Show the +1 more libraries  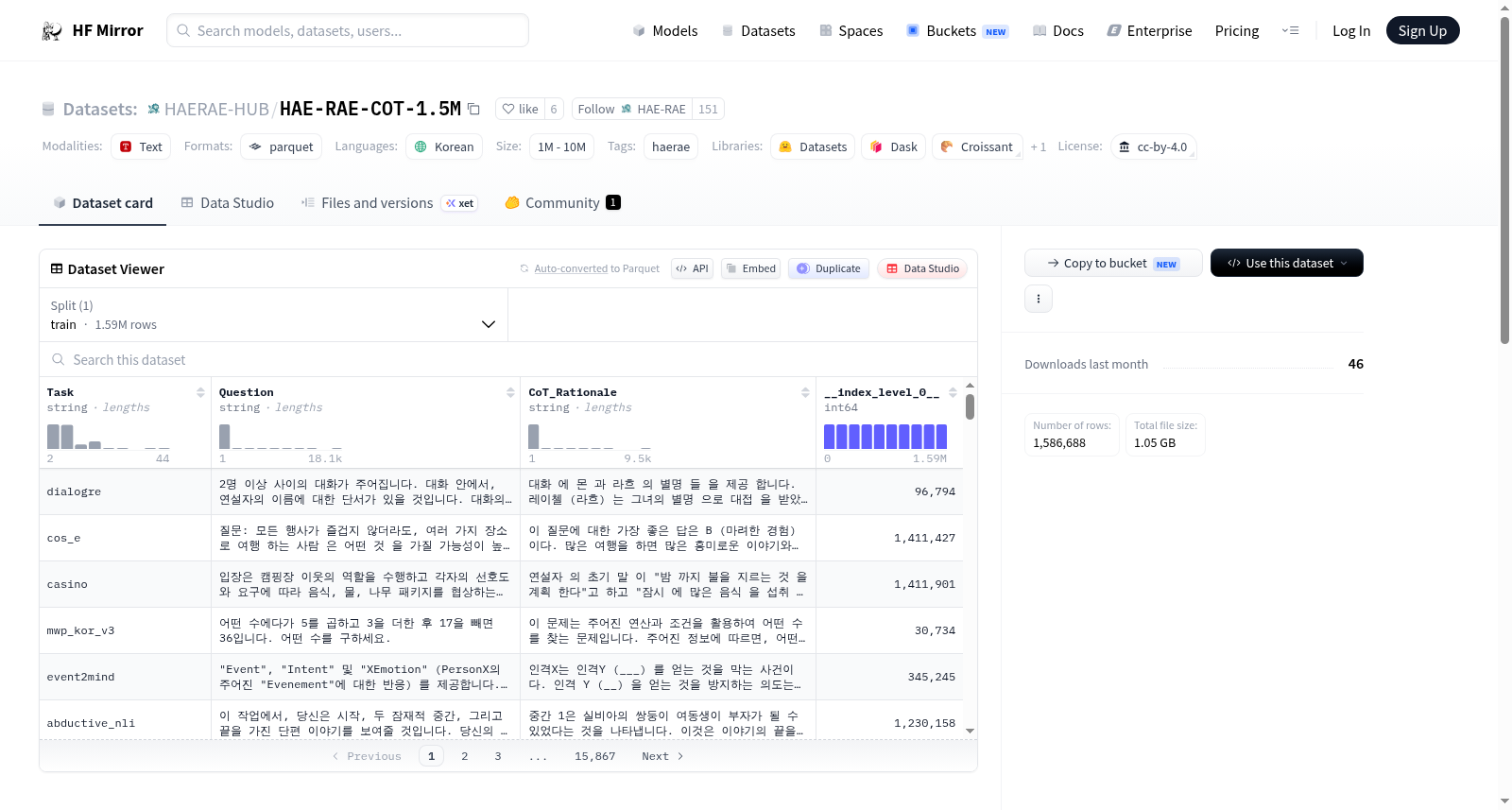pyautogui.click(x=1039, y=146)
